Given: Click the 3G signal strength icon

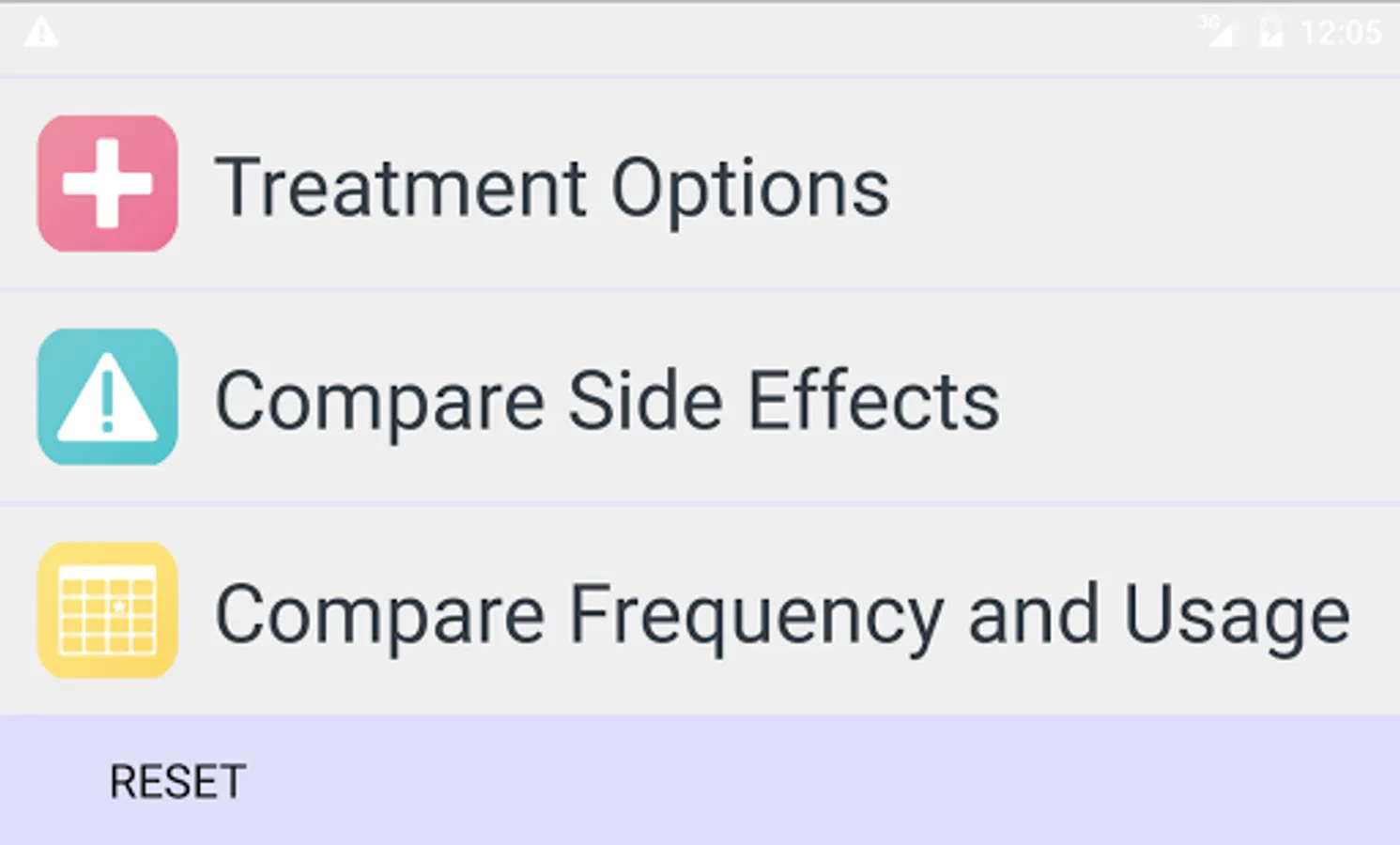Looking at the screenshot, I should (1217, 32).
